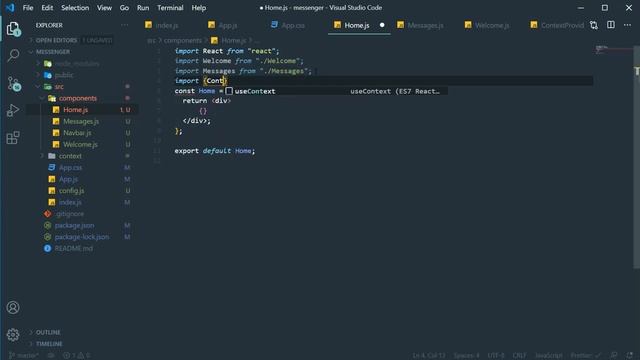Open Source Control view in activity bar

13,83
